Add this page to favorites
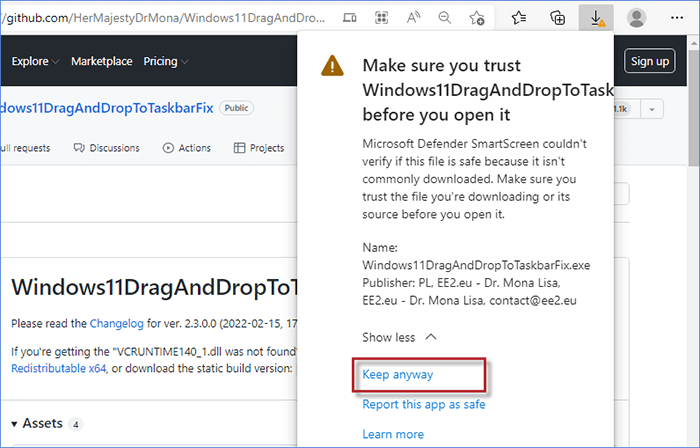 [477, 18]
